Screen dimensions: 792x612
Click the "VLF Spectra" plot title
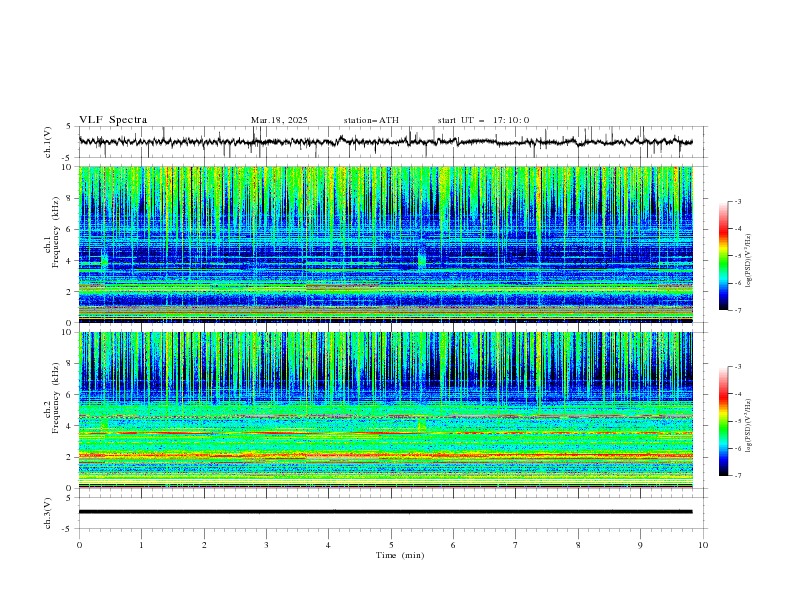click(113, 120)
